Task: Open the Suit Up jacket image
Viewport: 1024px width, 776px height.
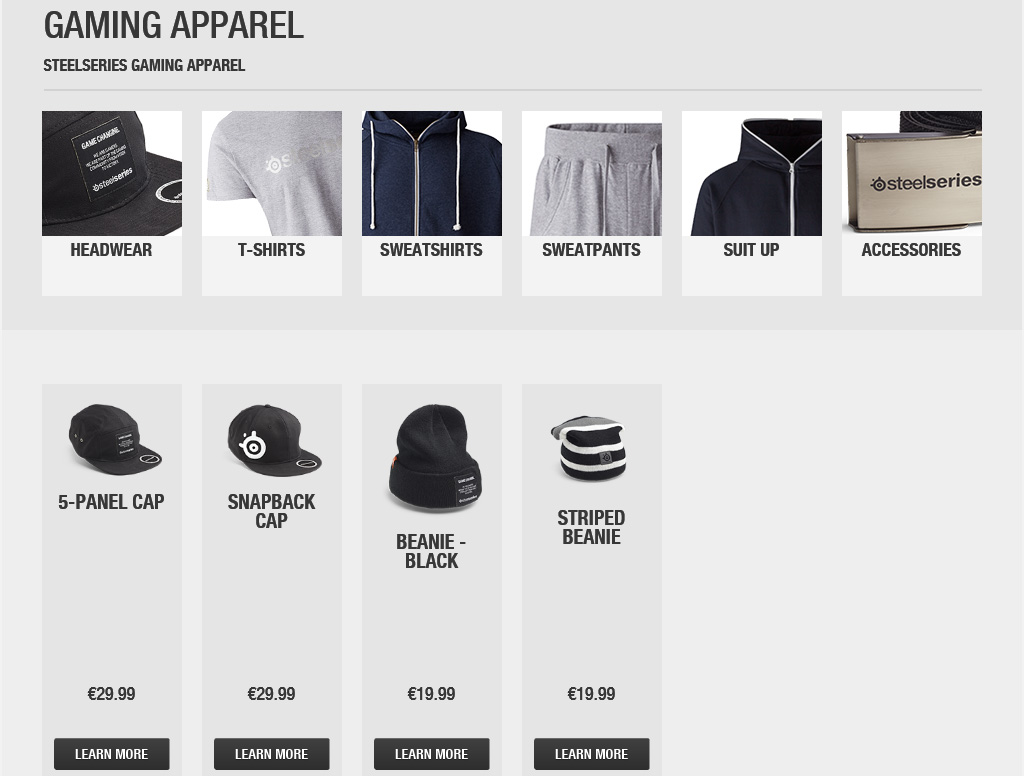Action: click(x=752, y=173)
